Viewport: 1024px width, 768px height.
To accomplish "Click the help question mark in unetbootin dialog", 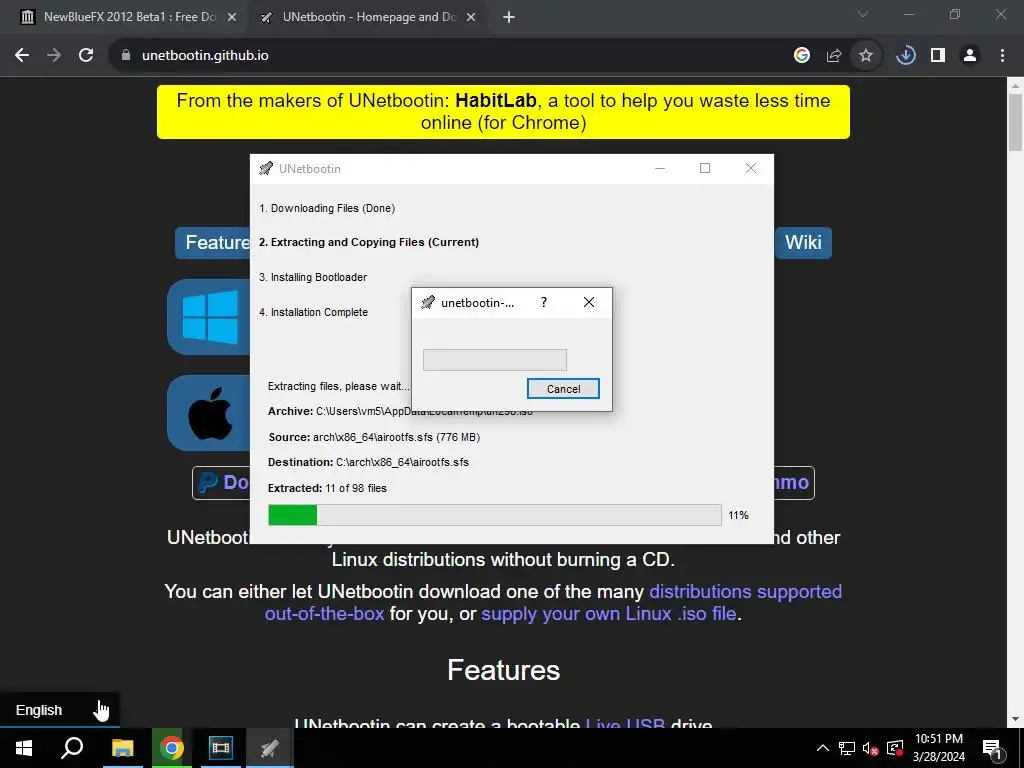I will pyautogui.click(x=543, y=302).
